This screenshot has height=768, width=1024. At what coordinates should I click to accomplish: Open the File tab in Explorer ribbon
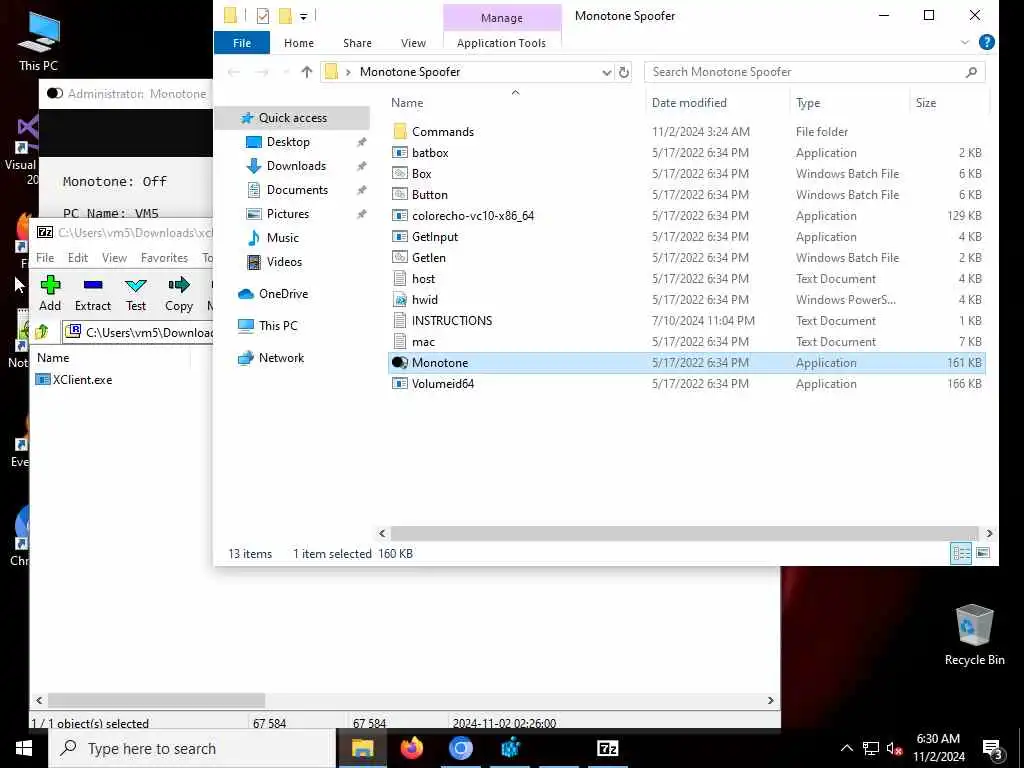[x=242, y=43]
